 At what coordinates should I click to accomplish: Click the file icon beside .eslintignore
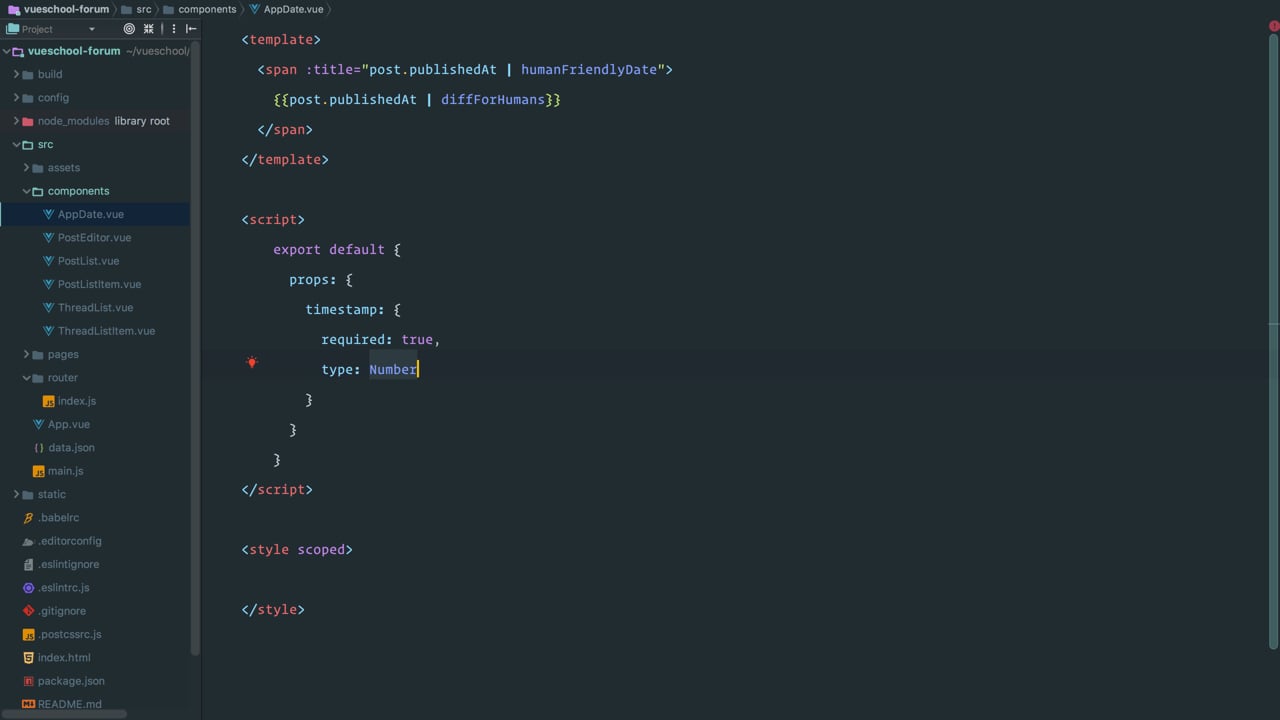pos(29,565)
